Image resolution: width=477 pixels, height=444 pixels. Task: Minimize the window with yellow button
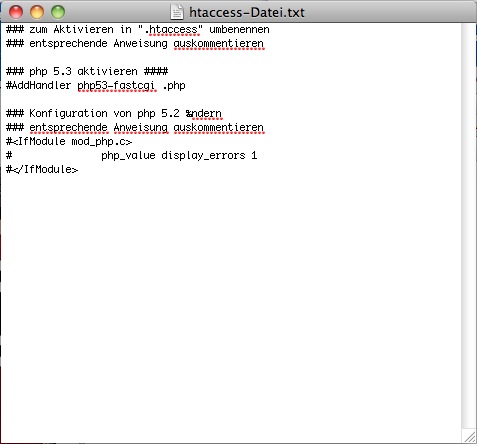(37, 12)
